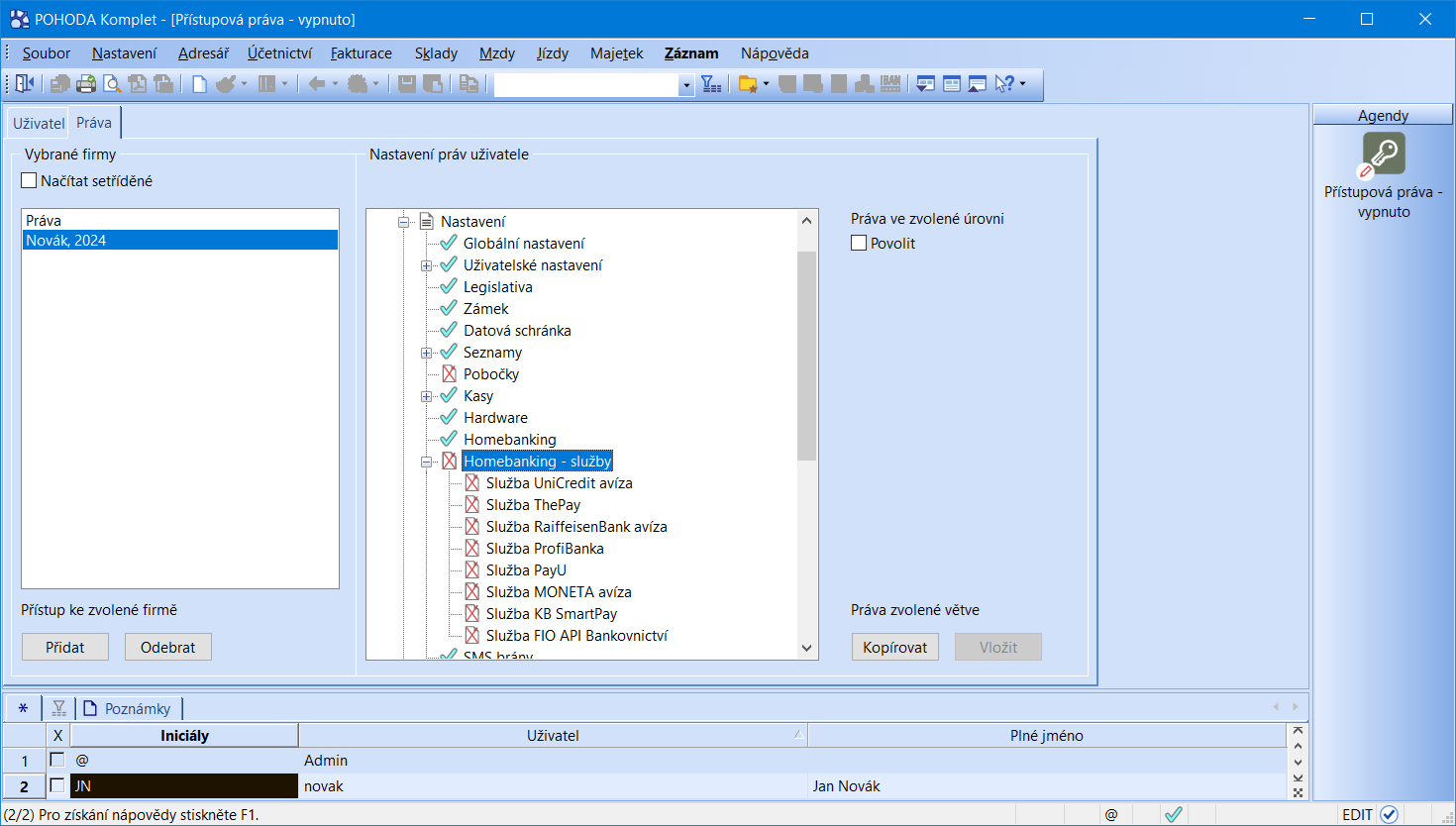Open the favorite folders star icon
This screenshot has height=826, width=1456.
748,84
